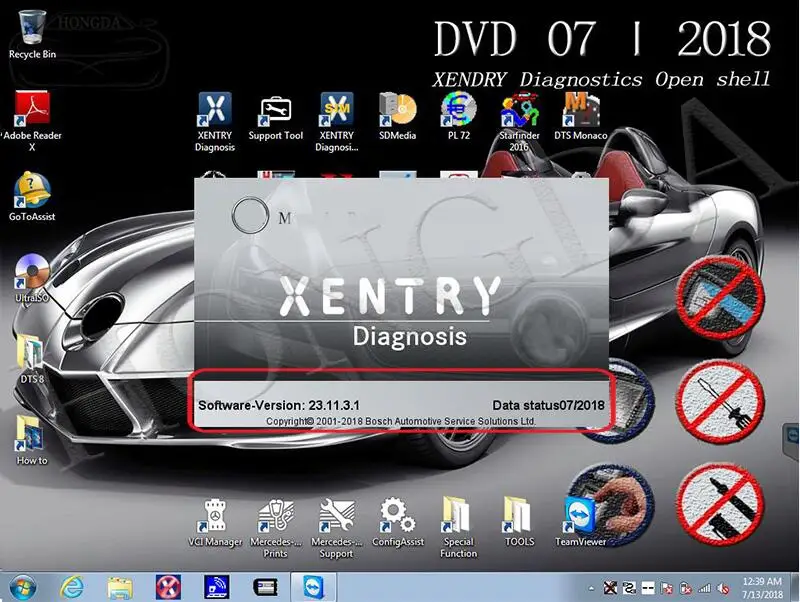Click the black card-shaped taskbar icon
800x602 pixels.
click(x=265, y=588)
